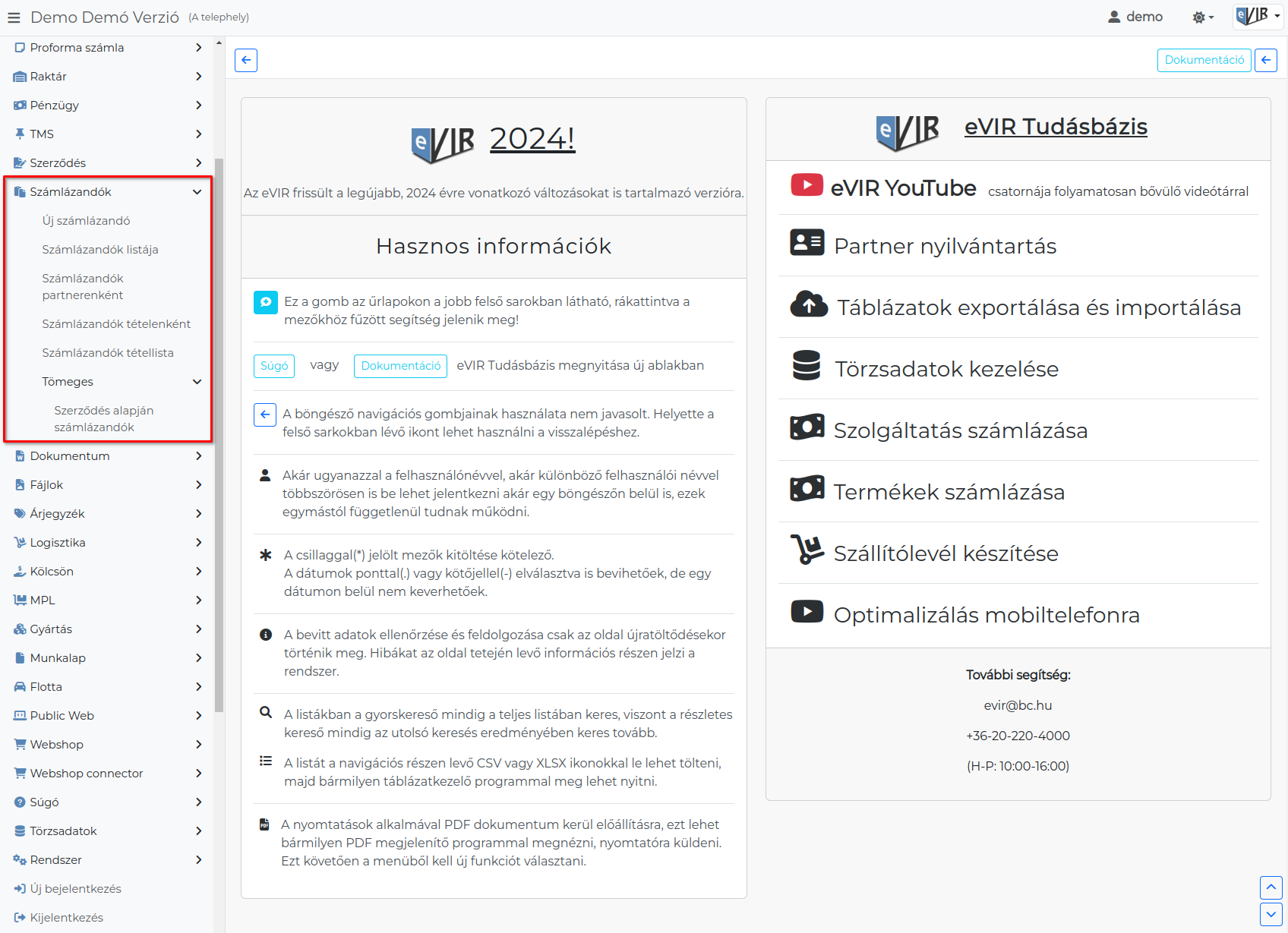Viewport: 1288px width, 933px height.
Task: Click the database icon beside Törzsadatok kezelése
Action: coord(807,365)
